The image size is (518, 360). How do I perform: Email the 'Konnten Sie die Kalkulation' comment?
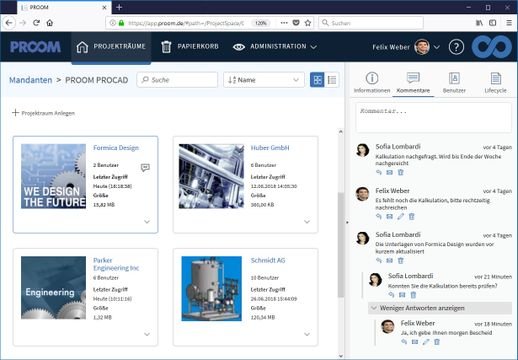[402, 295]
